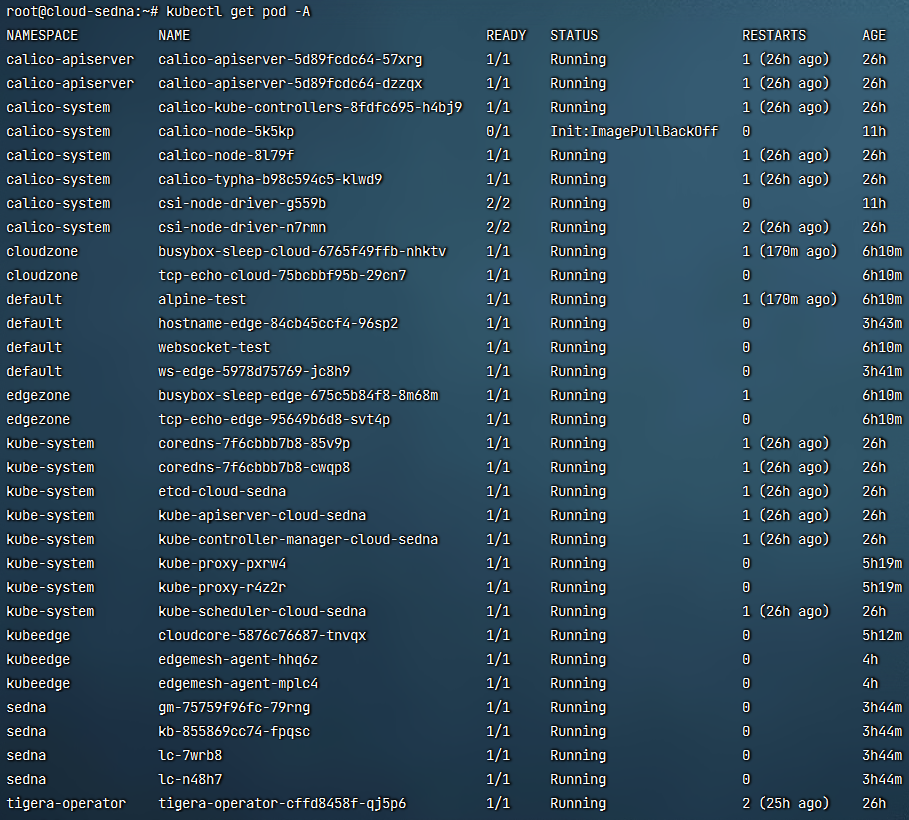This screenshot has width=909, height=820.
Task: Click age 3h43m in hostname-edge row
Action: [882, 324]
